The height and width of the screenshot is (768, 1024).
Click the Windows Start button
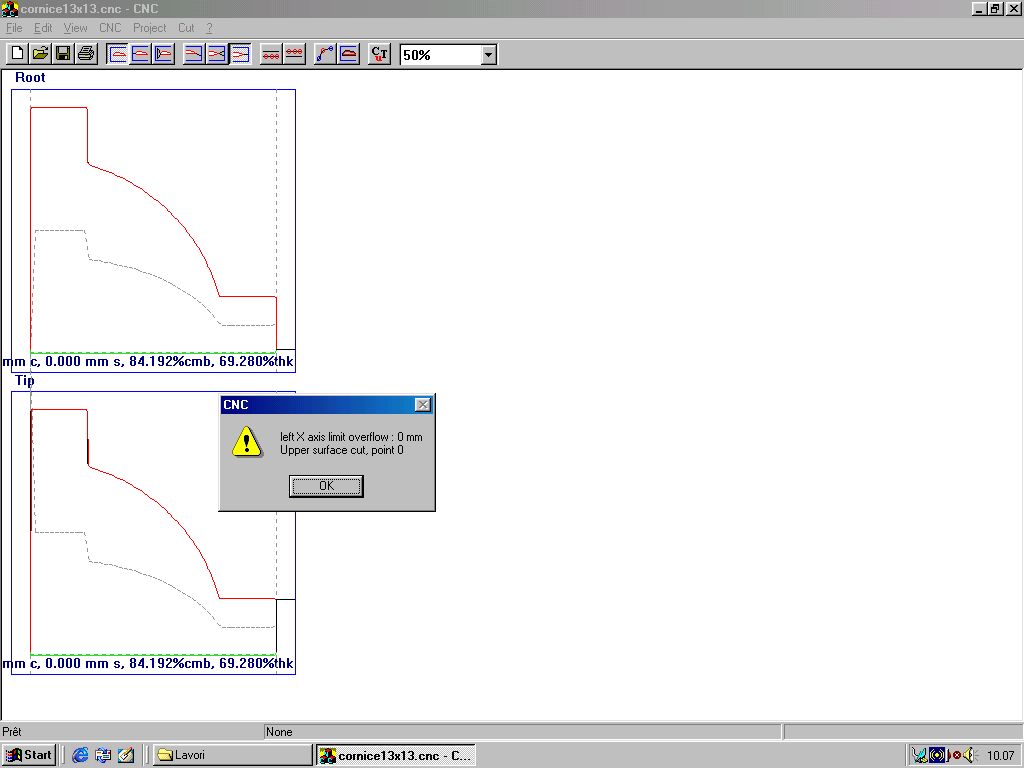coord(29,755)
